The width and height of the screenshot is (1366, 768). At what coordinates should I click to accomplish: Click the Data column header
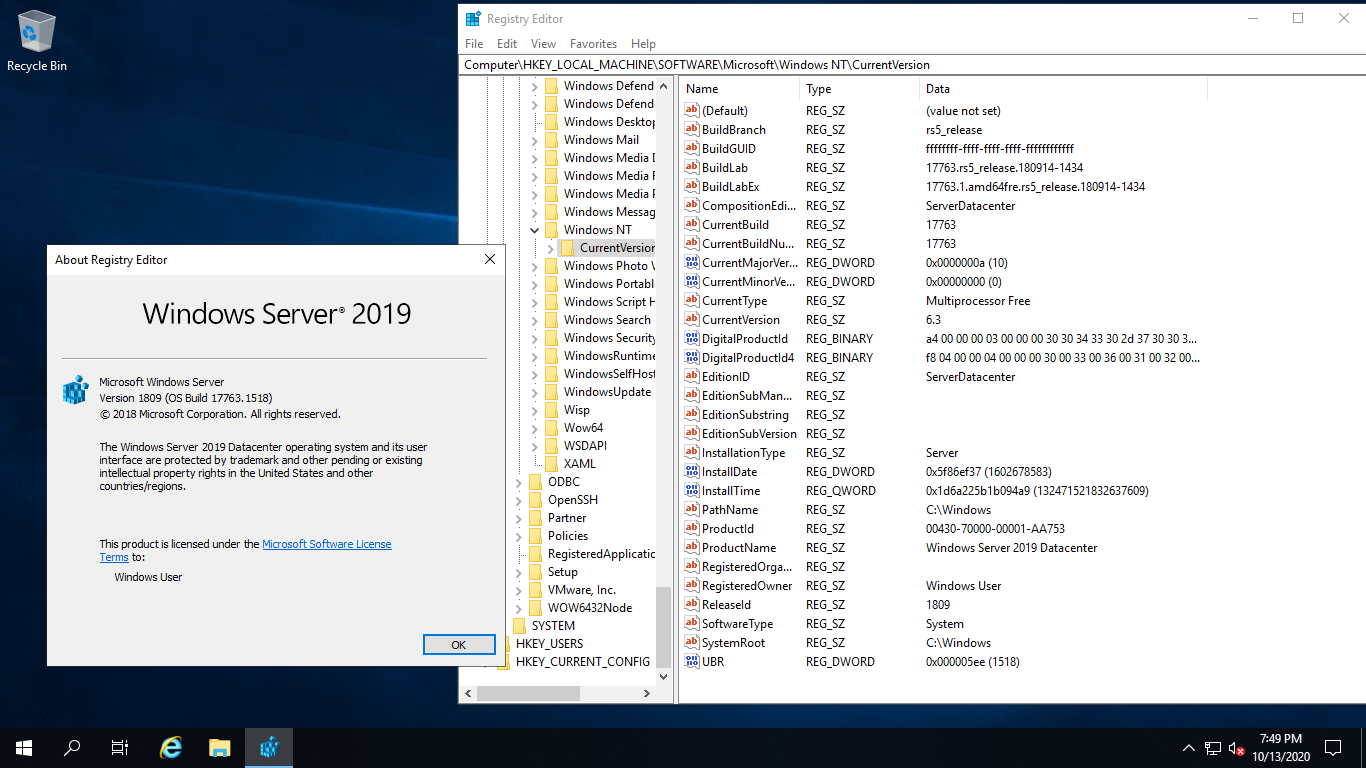pyautogui.click(x=1064, y=89)
